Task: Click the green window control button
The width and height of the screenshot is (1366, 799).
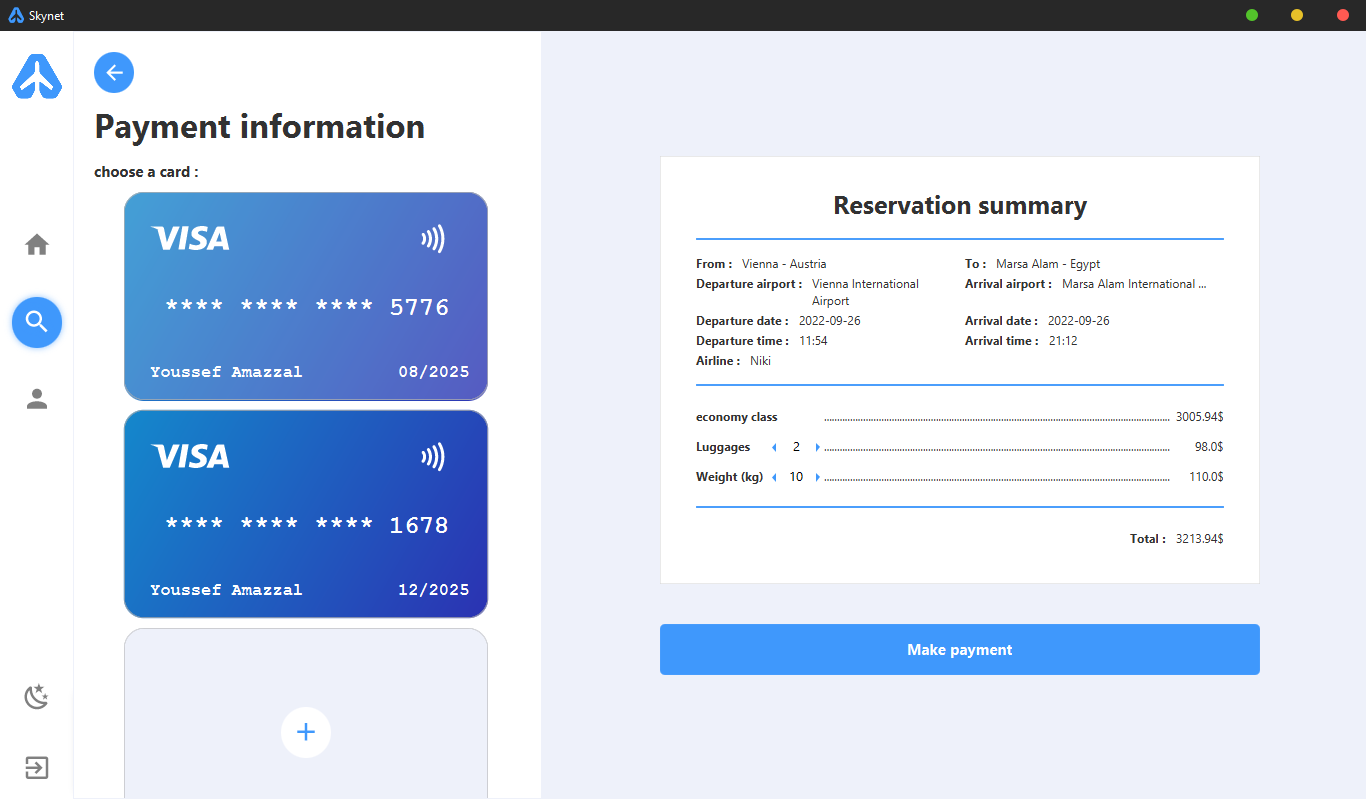Action: point(1252,15)
